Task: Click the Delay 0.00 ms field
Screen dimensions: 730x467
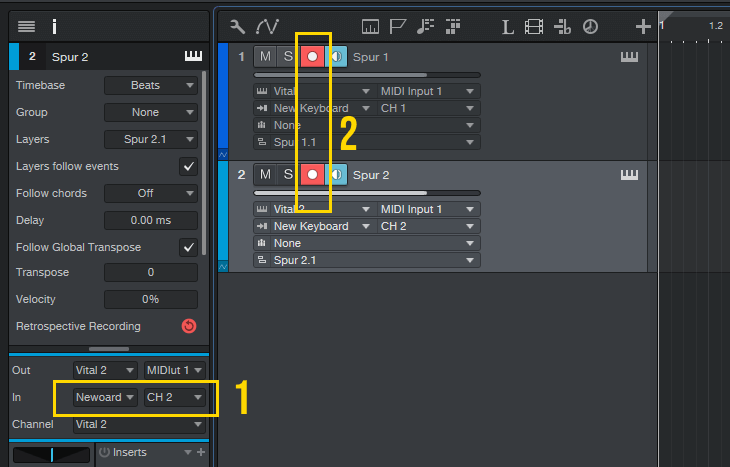Action: point(151,220)
